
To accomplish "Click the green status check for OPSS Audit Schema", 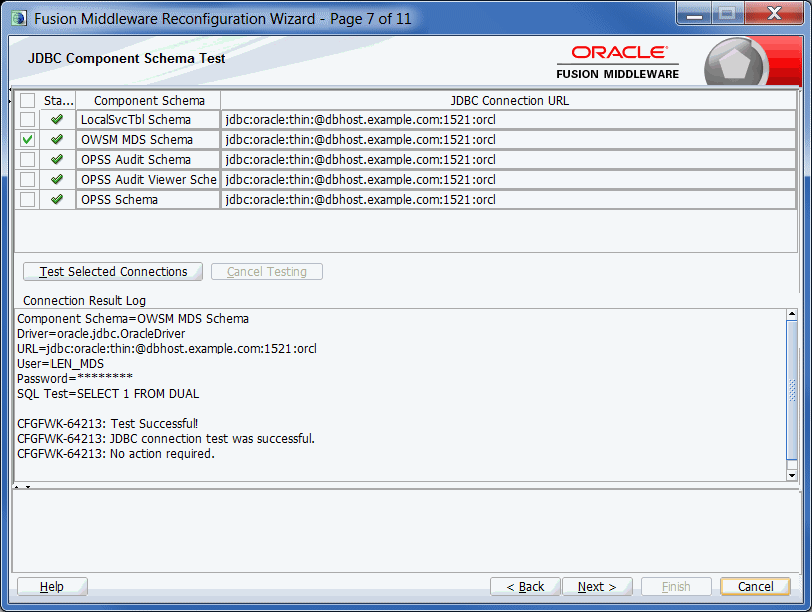I will (57, 159).
